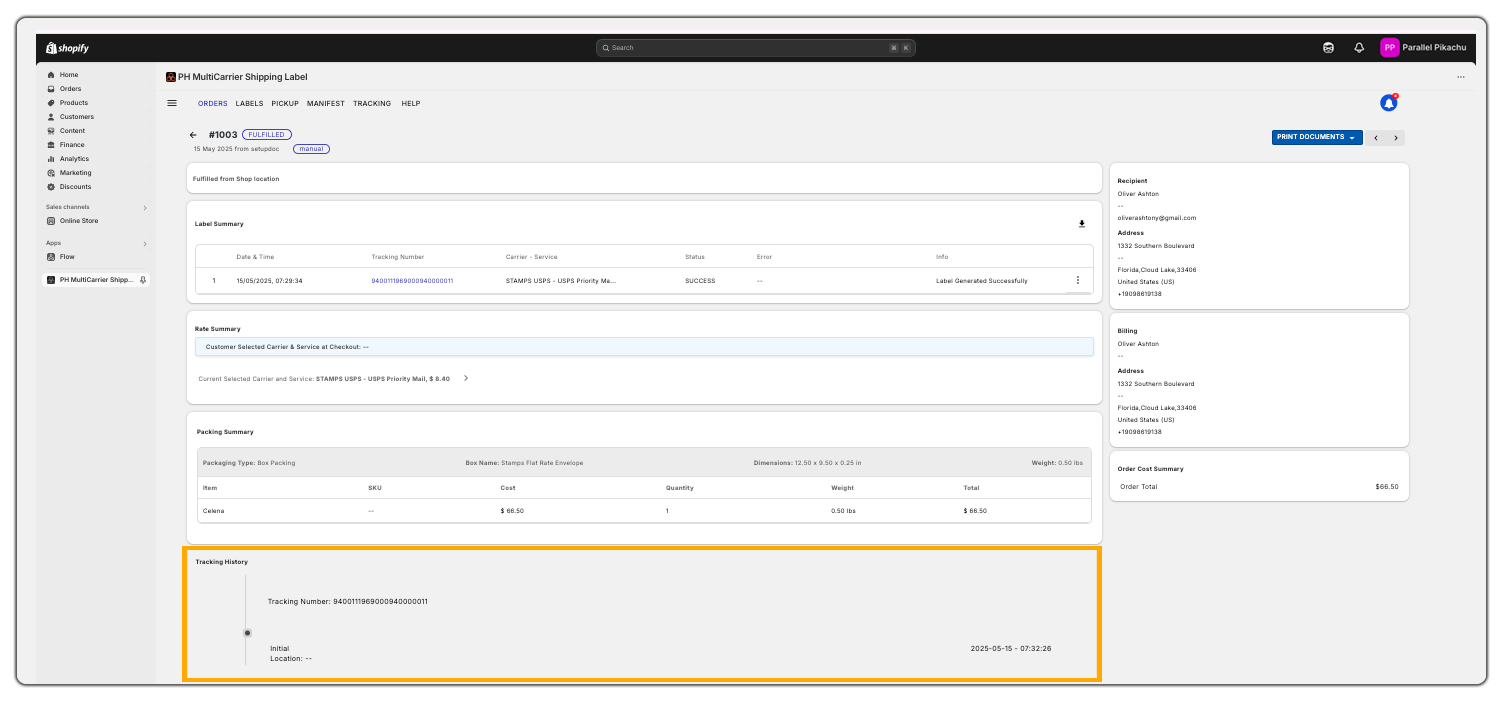Open tracking number link in Label Summary
The image size is (1506, 709).
(x=412, y=281)
